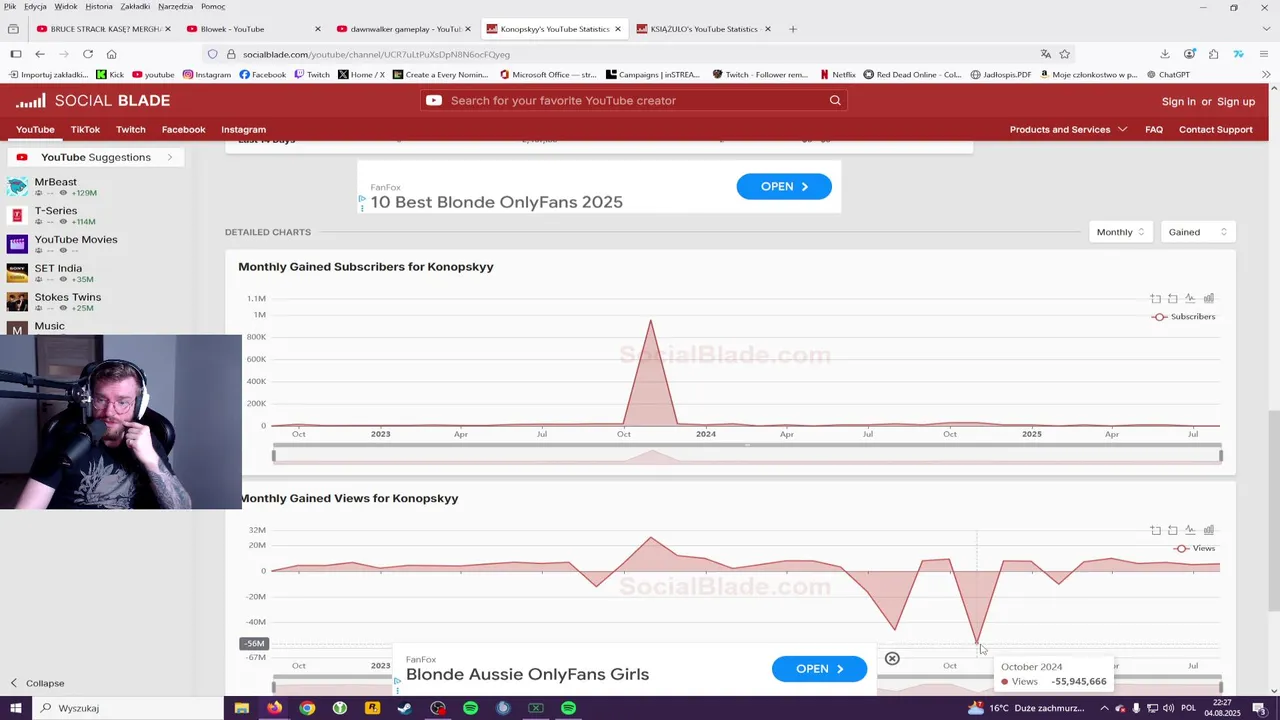The height and width of the screenshot is (720, 1280).
Task: Switch to the TikTok platform tab
Action: (85, 129)
